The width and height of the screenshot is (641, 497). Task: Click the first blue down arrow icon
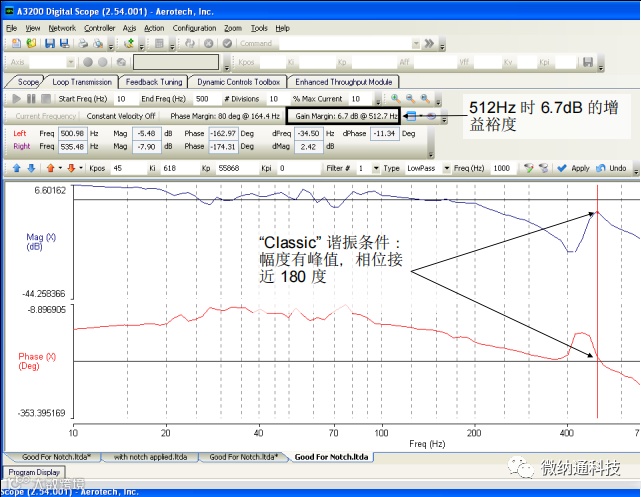point(31,168)
